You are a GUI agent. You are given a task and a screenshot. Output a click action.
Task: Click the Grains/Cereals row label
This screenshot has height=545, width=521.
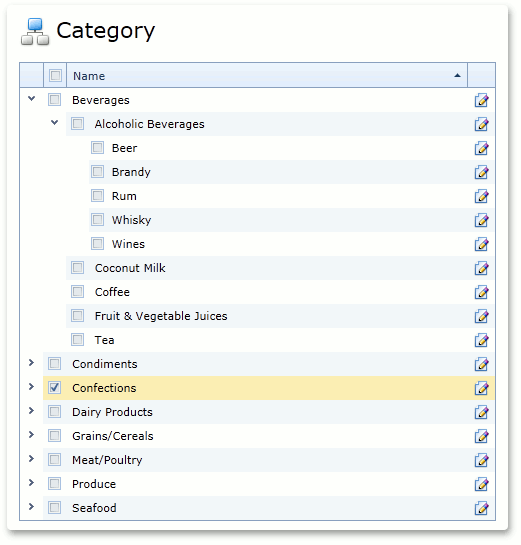click(113, 436)
